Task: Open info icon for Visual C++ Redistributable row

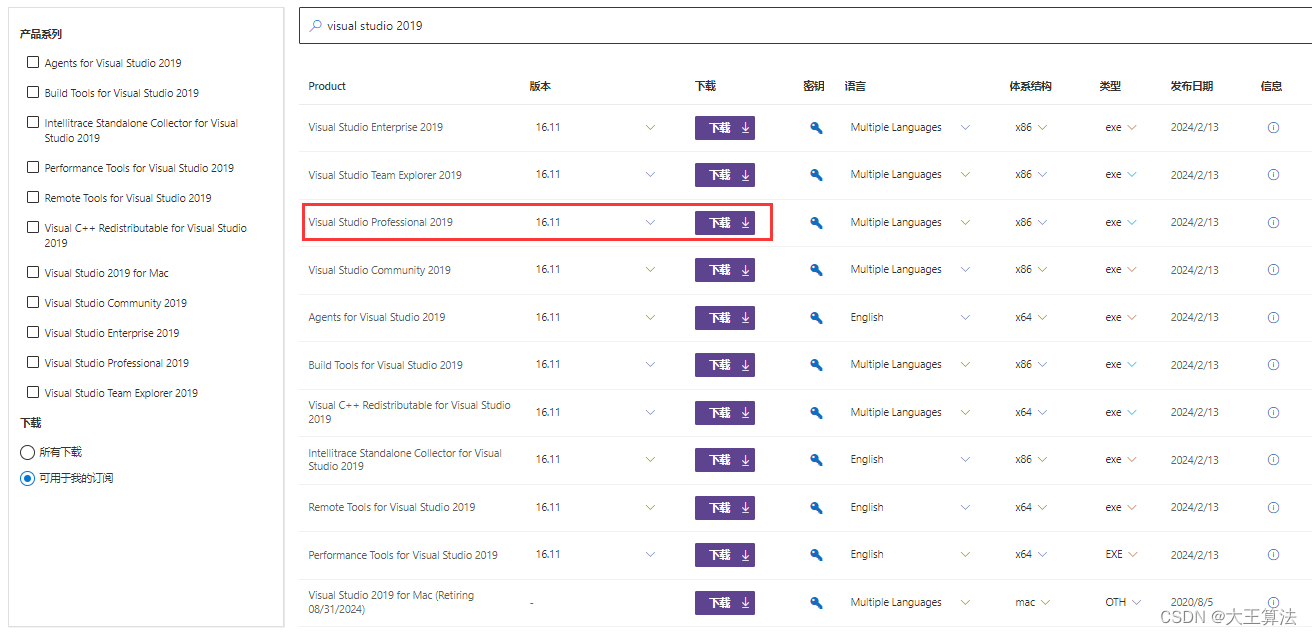Action: [x=1273, y=413]
